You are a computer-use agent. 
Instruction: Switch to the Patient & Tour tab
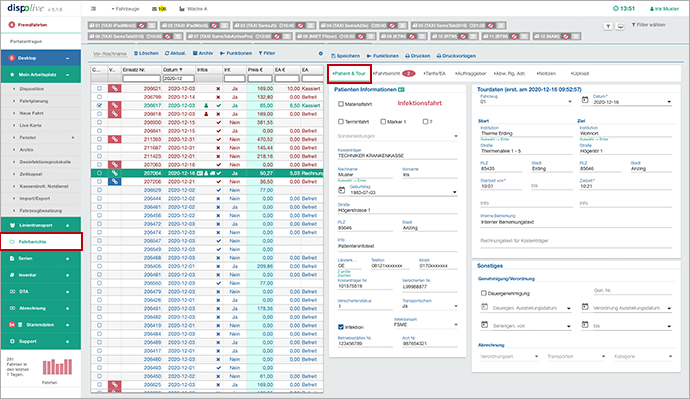(349, 73)
